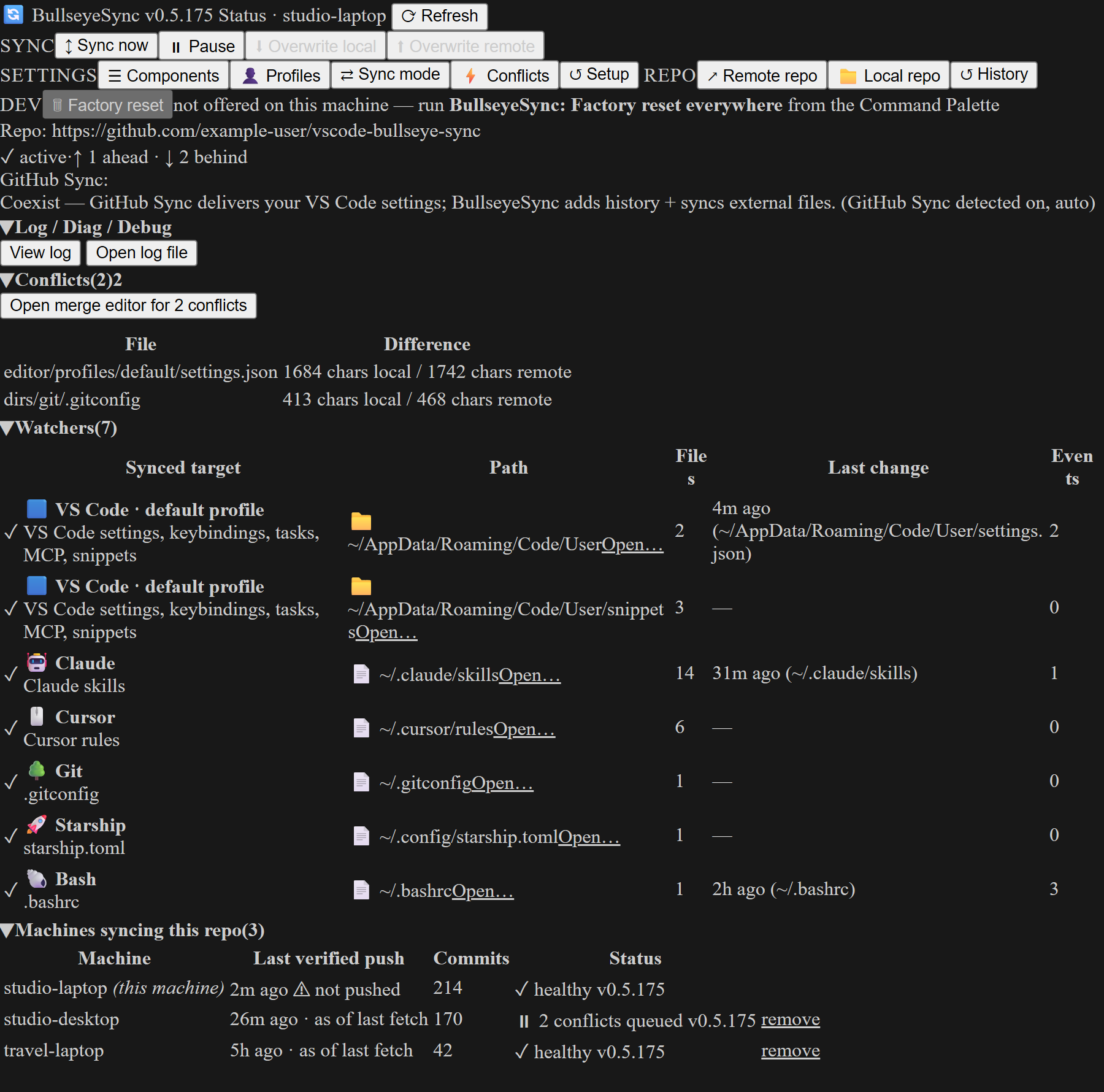The height and width of the screenshot is (1092, 1104).
Task: Click the Claude robot icon
Action: coord(37,663)
